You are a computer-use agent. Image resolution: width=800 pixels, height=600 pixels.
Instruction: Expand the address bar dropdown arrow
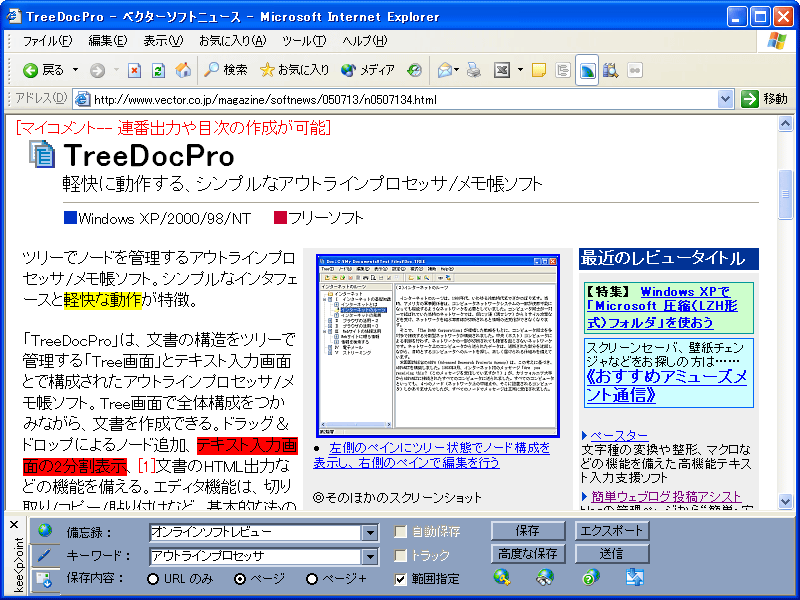(x=725, y=99)
